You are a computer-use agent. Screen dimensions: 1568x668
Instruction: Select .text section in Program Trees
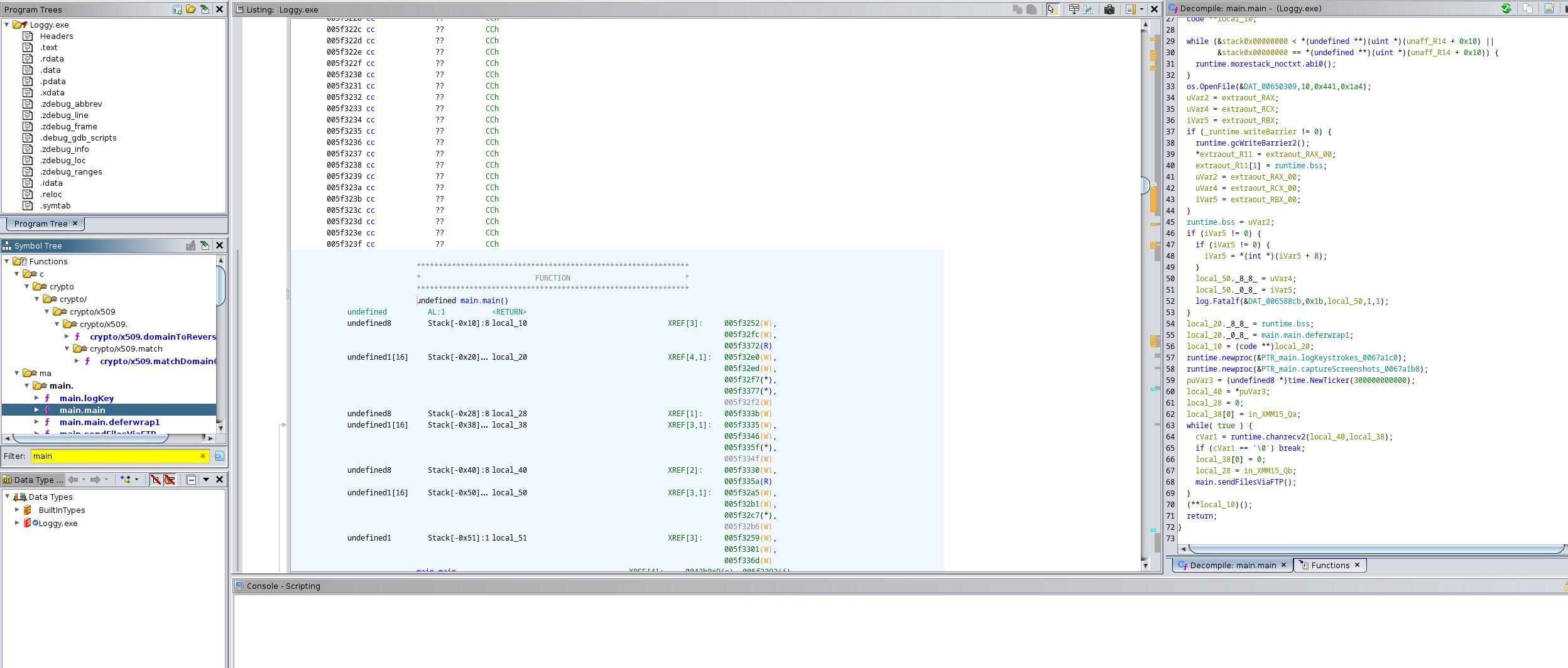coord(48,47)
